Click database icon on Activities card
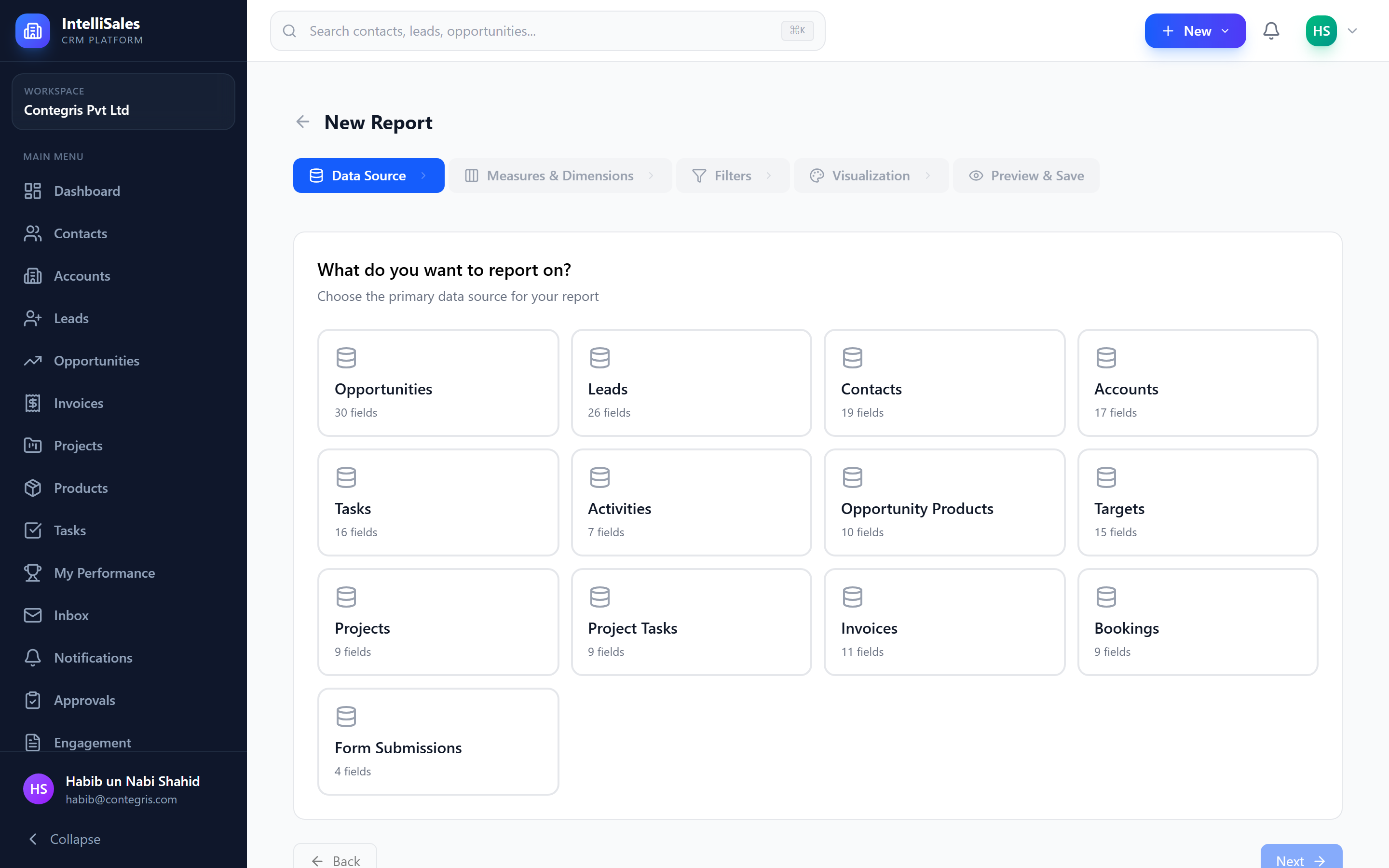 [600, 477]
